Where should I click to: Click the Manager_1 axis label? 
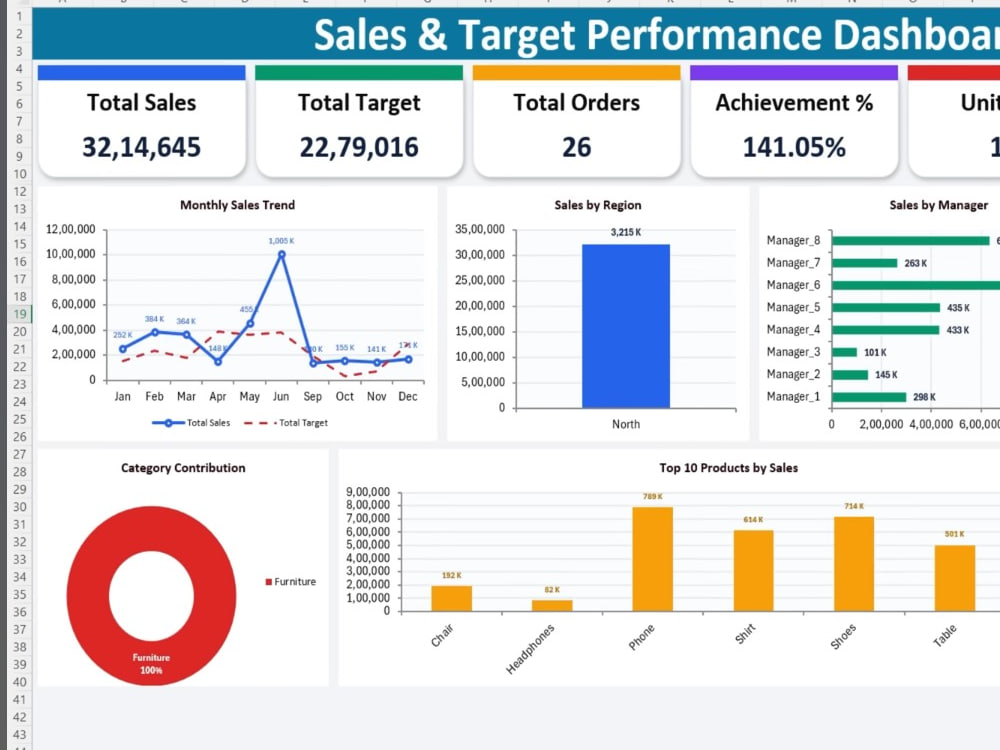coord(793,397)
